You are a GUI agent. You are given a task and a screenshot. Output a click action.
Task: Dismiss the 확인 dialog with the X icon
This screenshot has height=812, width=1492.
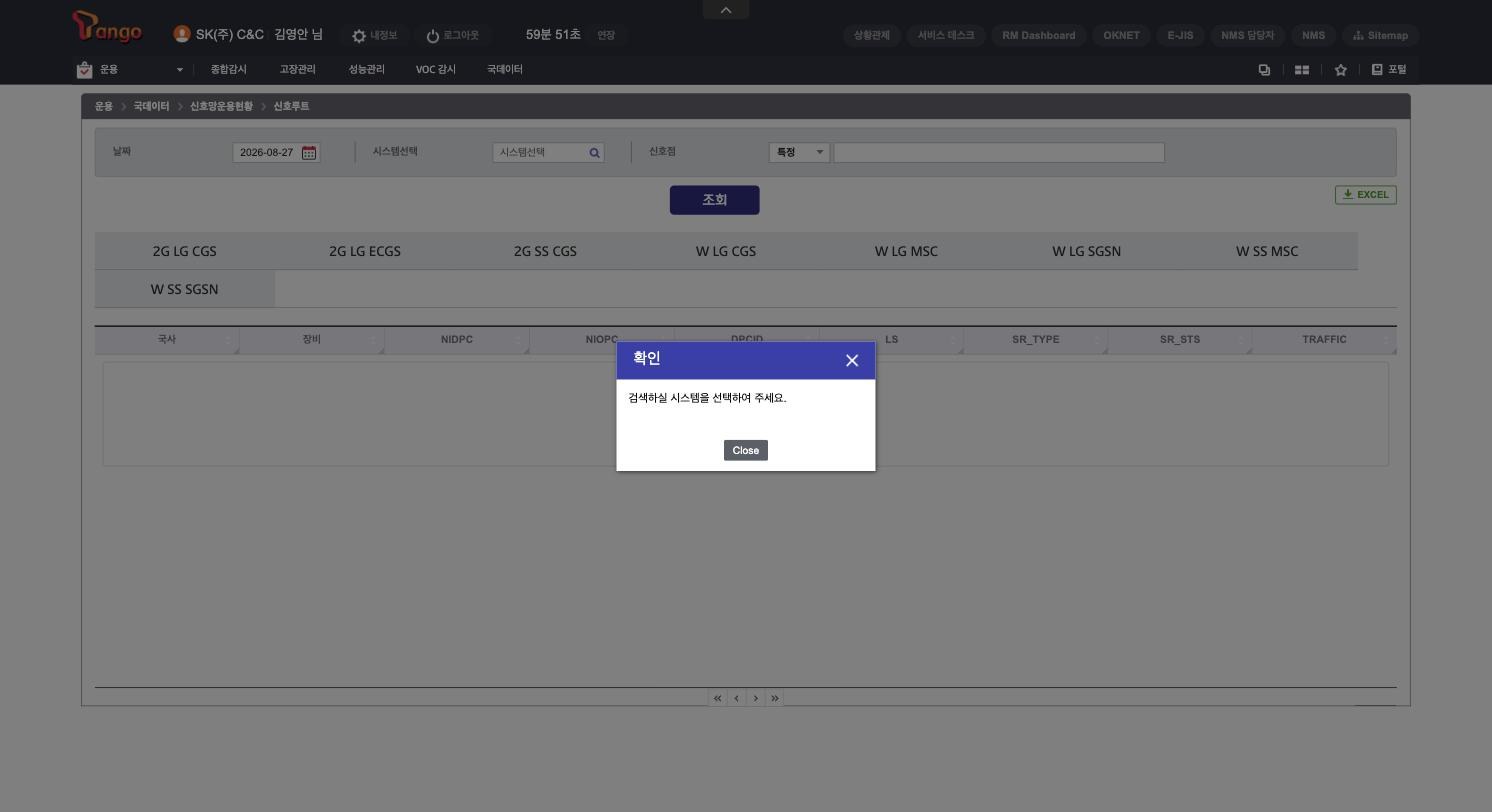tap(852, 360)
